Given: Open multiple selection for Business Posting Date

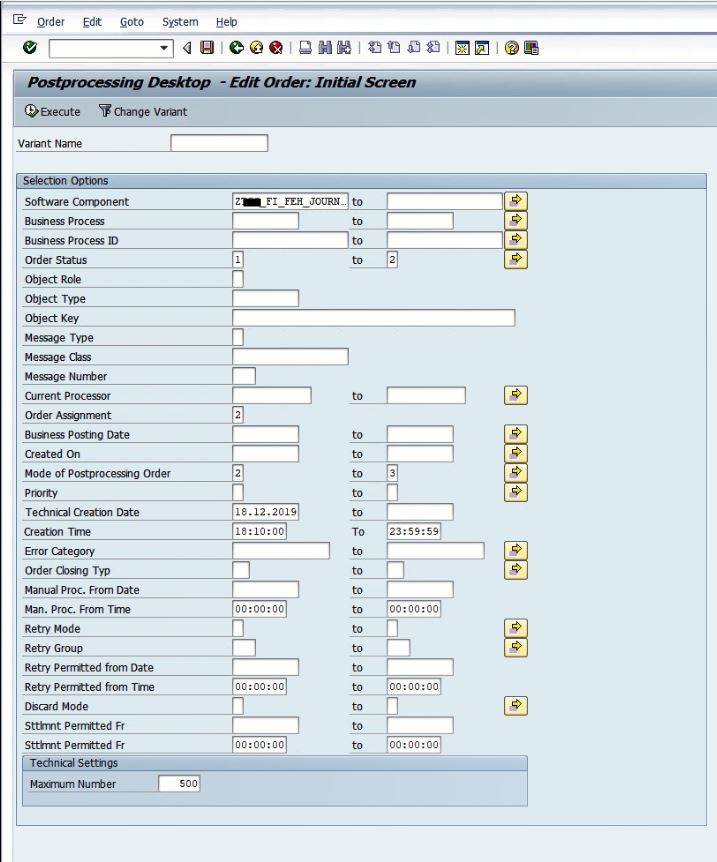Looking at the screenshot, I should click(516, 434).
